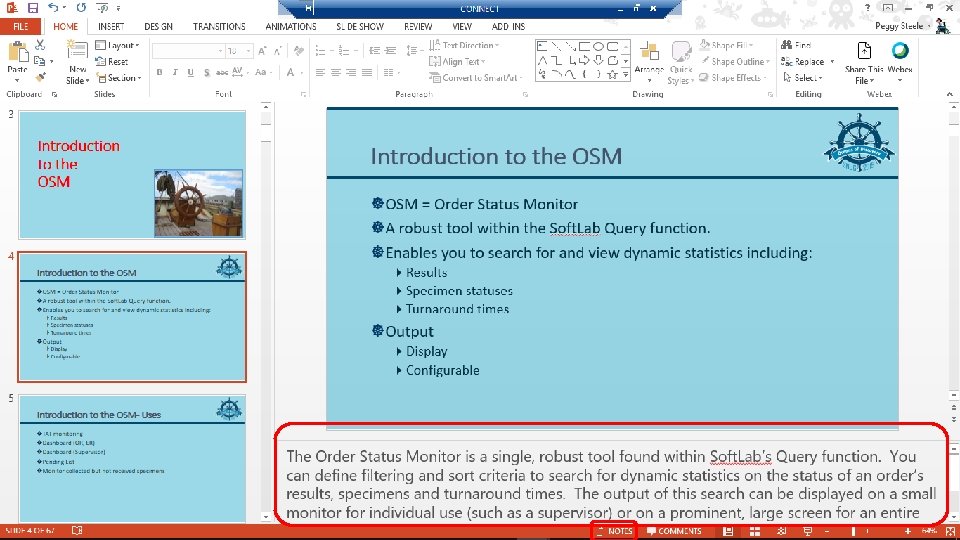Open the Font dialog launcher
960x540 pixels.
pyautogui.click(x=303, y=94)
